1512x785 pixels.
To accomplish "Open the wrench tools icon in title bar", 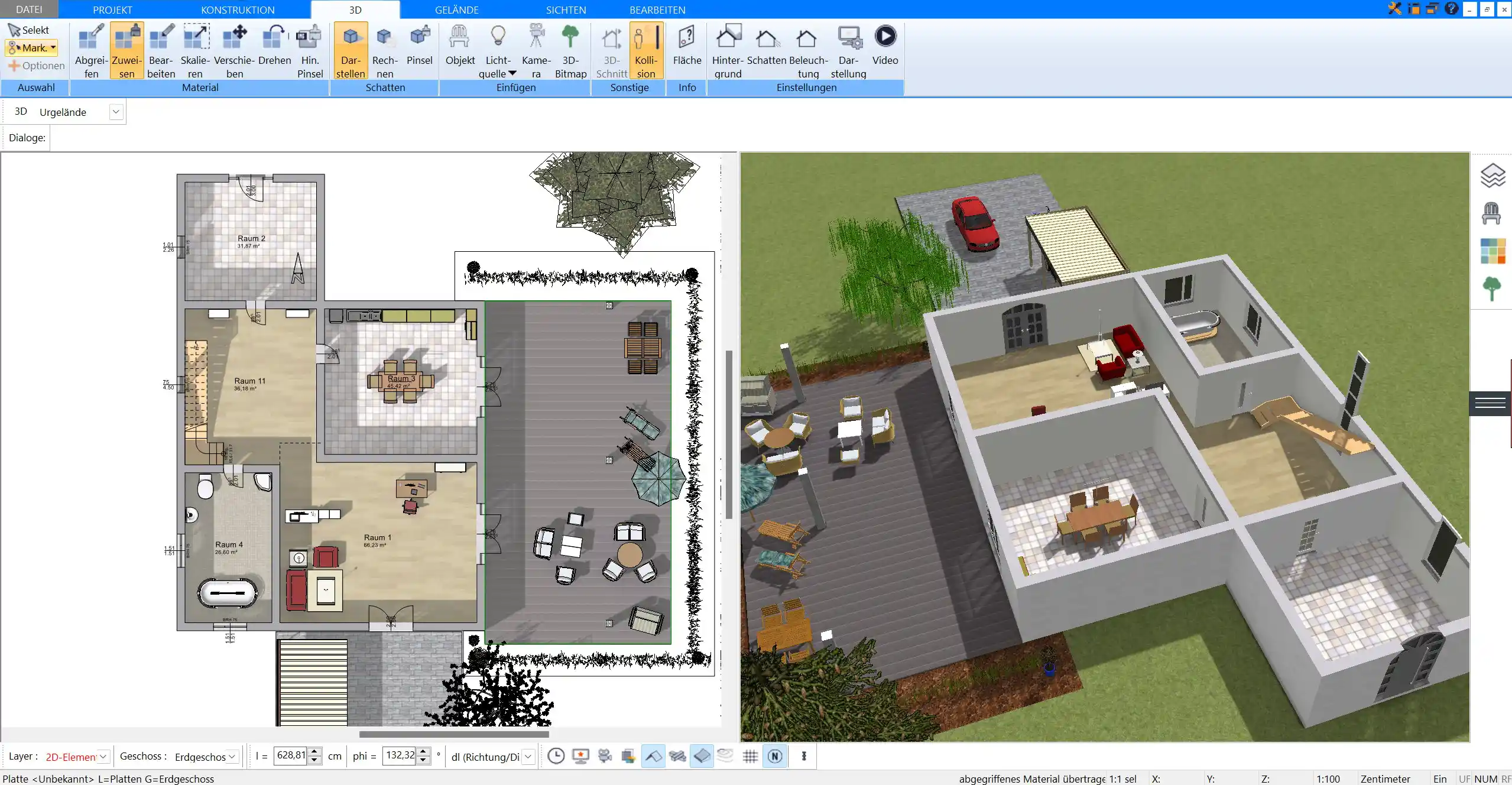I will pos(1394,9).
